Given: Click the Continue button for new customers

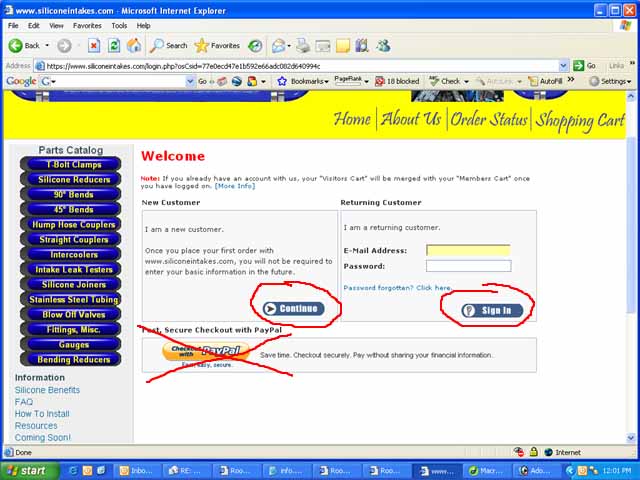Looking at the screenshot, I should click(x=293, y=309).
